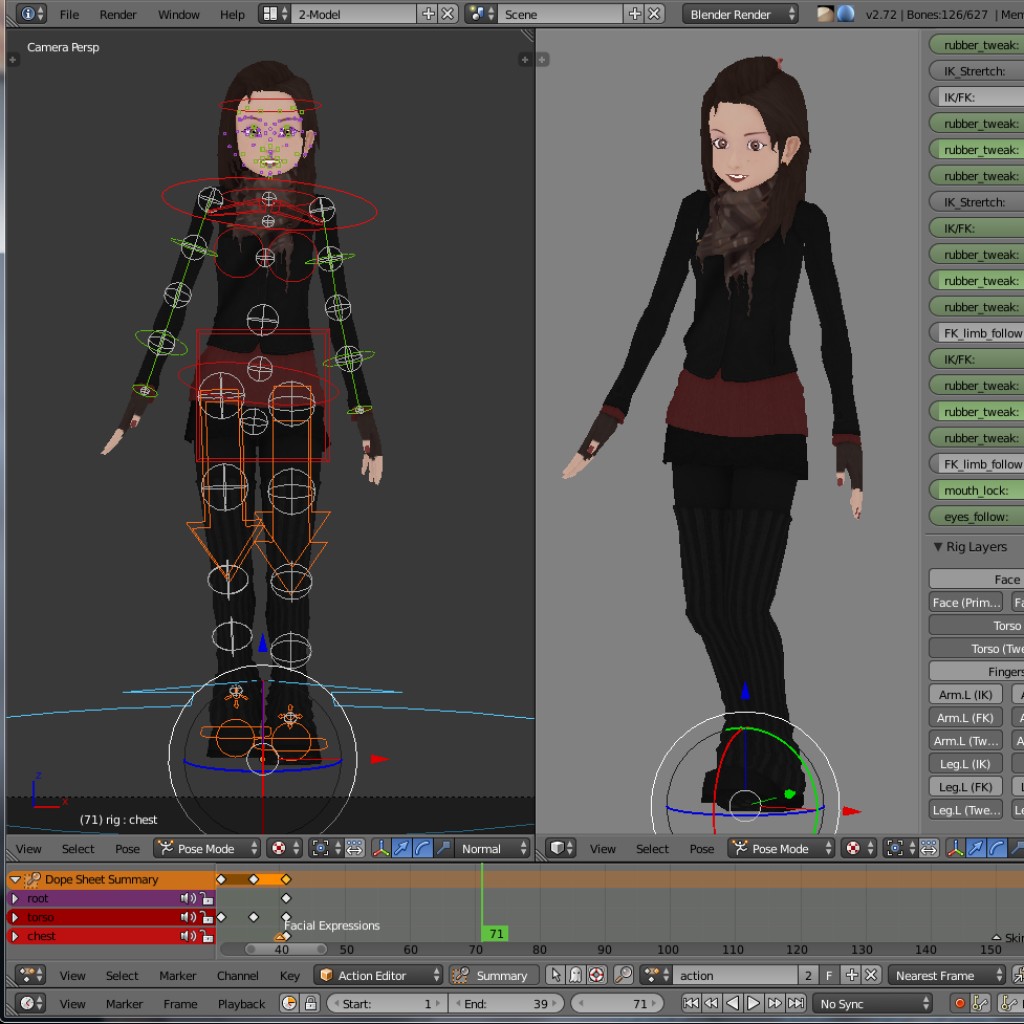1024x1024 pixels.
Task: Mute the torso channel speaker toggle
Action: [x=185, y=917]
